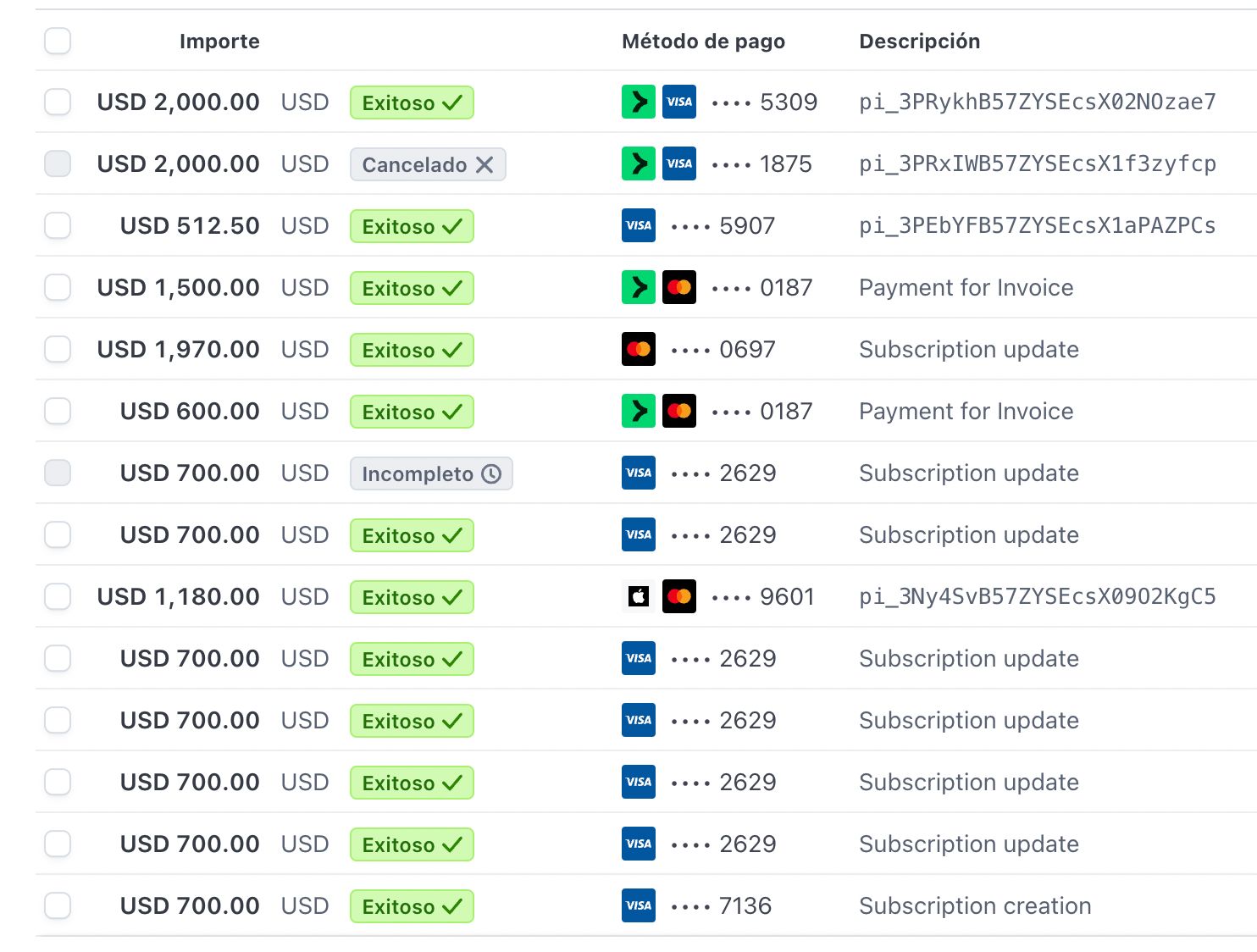The image size is (1257, 952).
Task: Click the Visa icon for card 7136
Action: coord(638,905)
